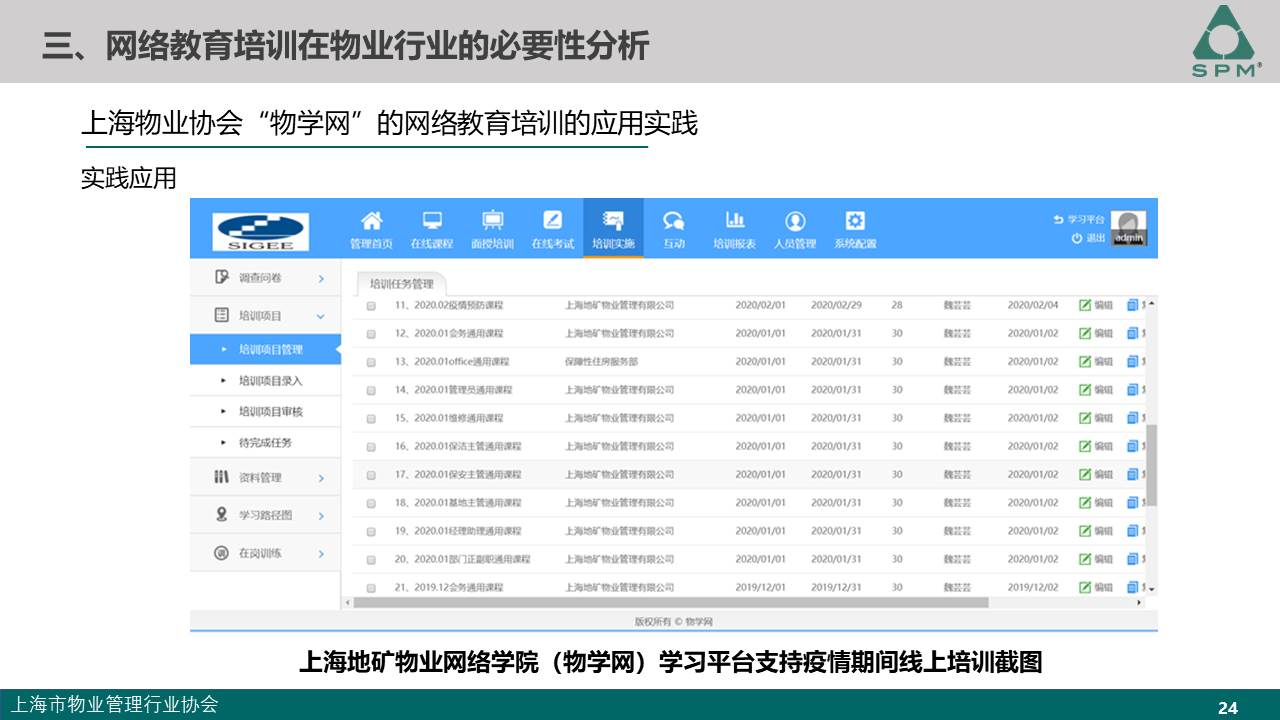
Task: Select the 在线考试 pencil icon
Action: tap(552, 221)
